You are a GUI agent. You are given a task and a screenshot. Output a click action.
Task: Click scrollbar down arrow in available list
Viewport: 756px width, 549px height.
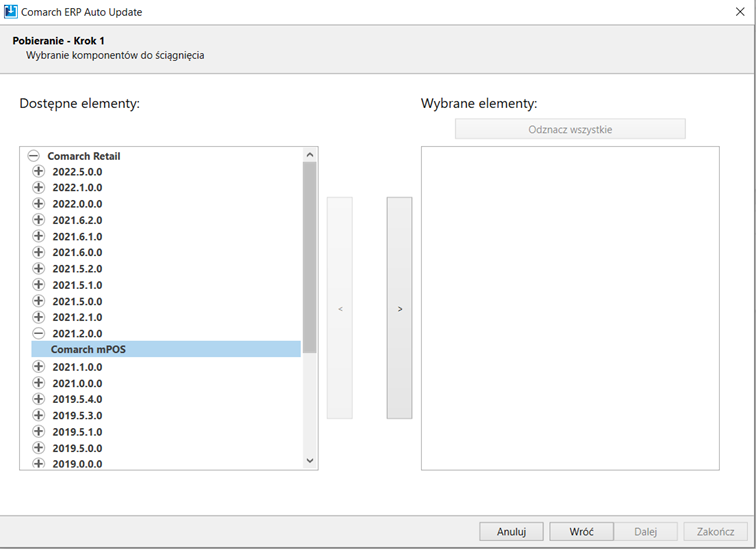310,461
